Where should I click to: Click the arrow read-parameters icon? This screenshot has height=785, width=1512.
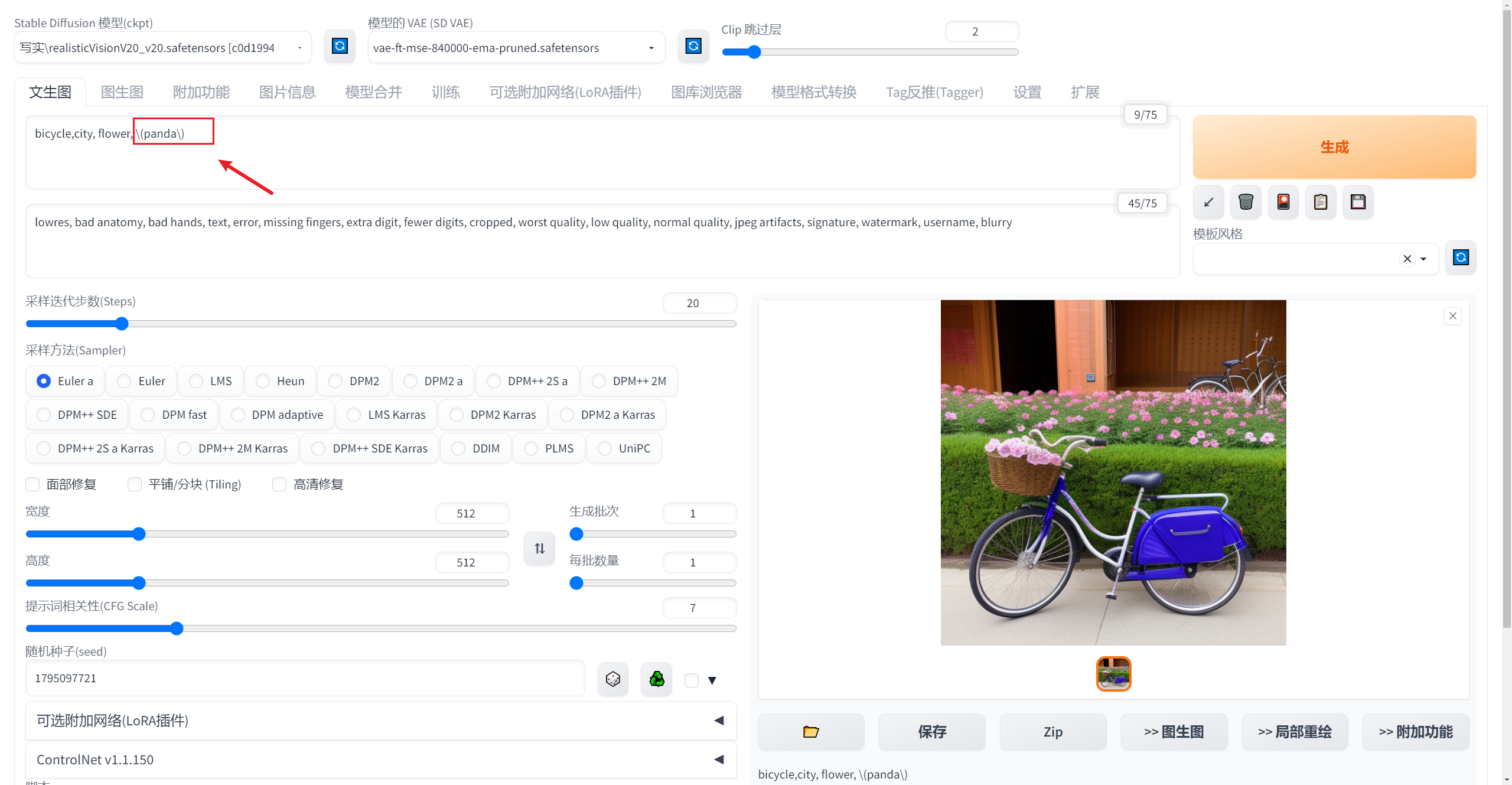pos(1208,202)
